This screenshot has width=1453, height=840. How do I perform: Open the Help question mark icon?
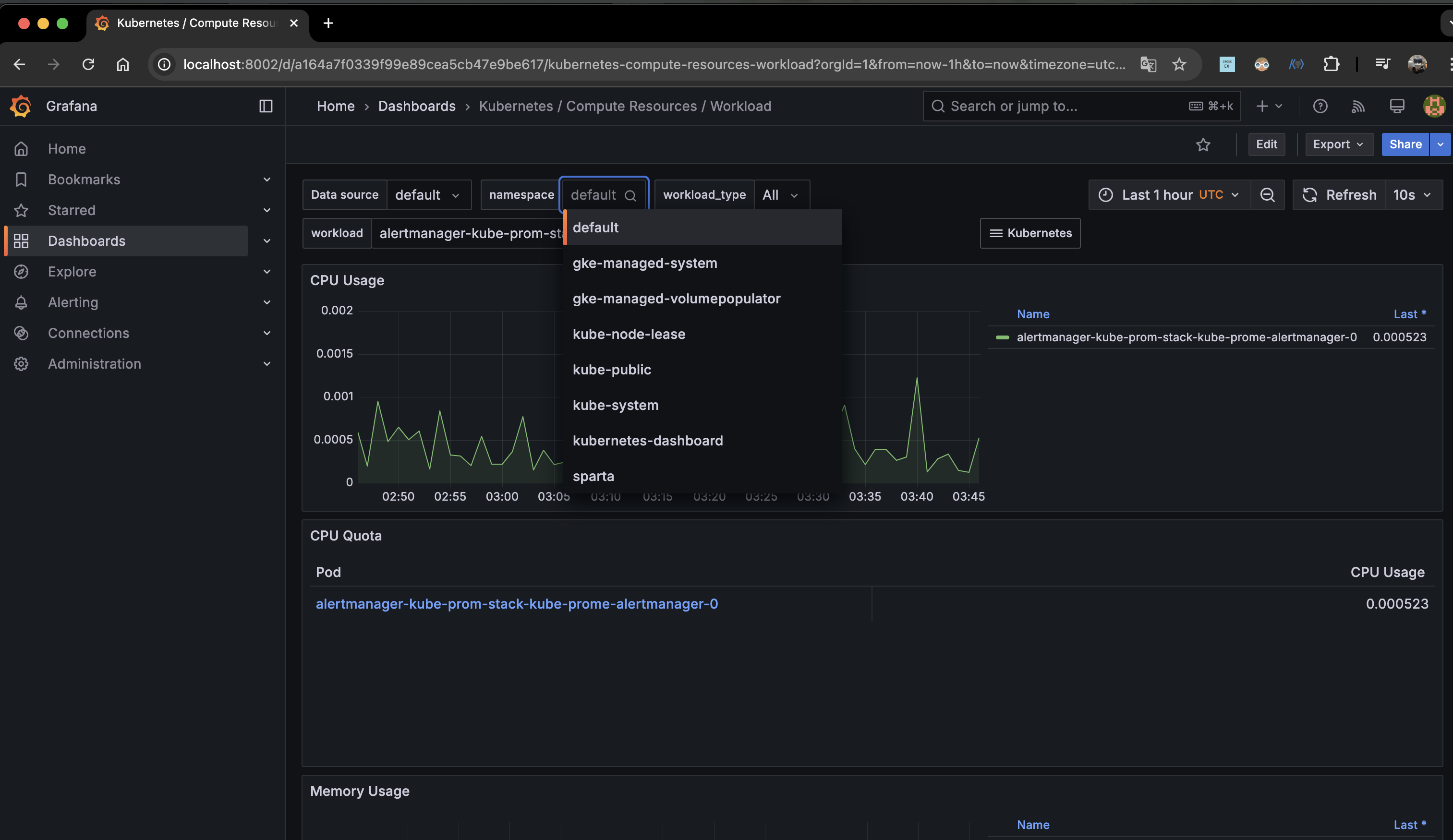point(1320,106)
